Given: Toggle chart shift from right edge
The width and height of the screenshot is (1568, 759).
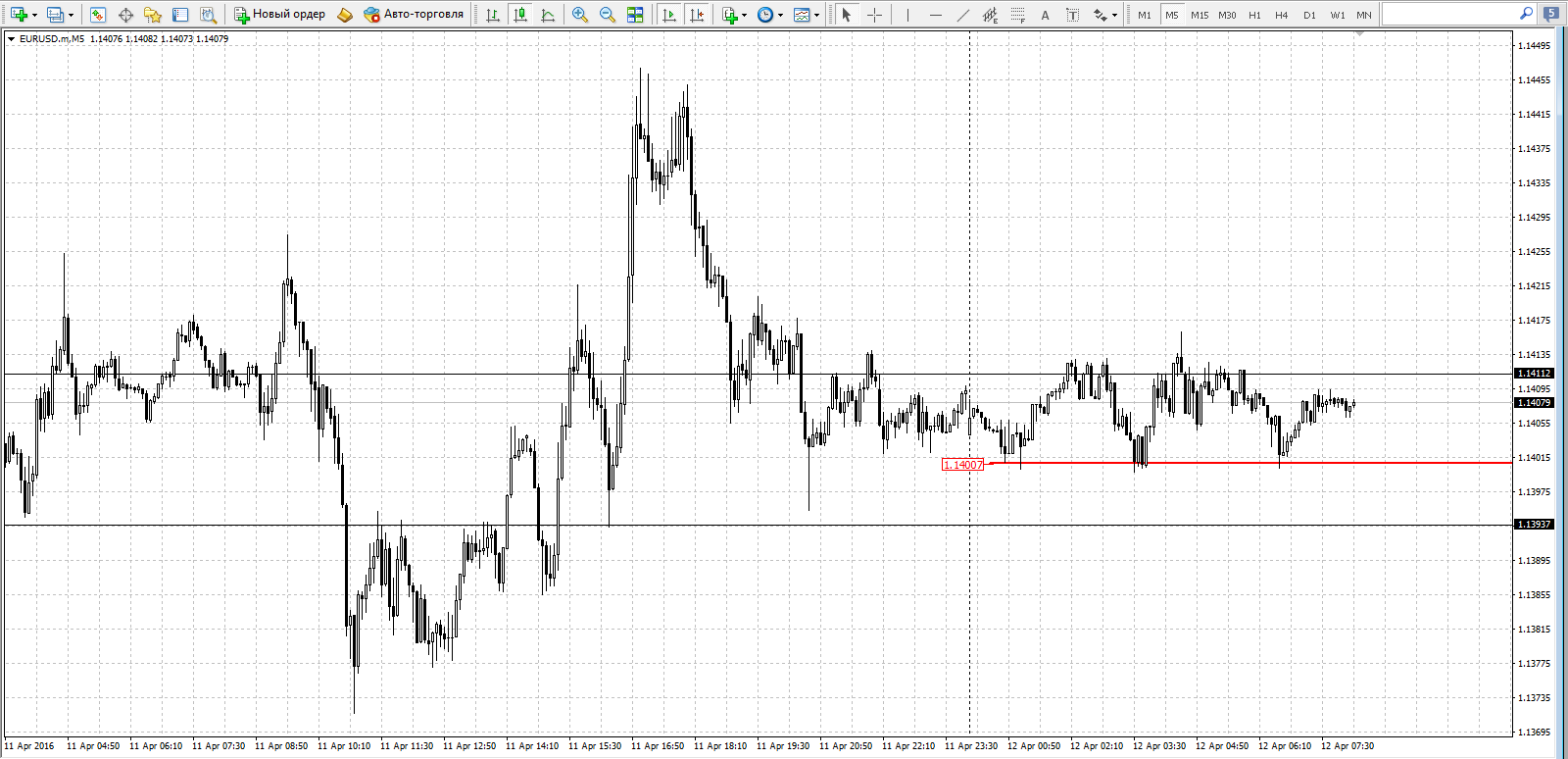Looking at the screenshot, I should tap(697, 15).
